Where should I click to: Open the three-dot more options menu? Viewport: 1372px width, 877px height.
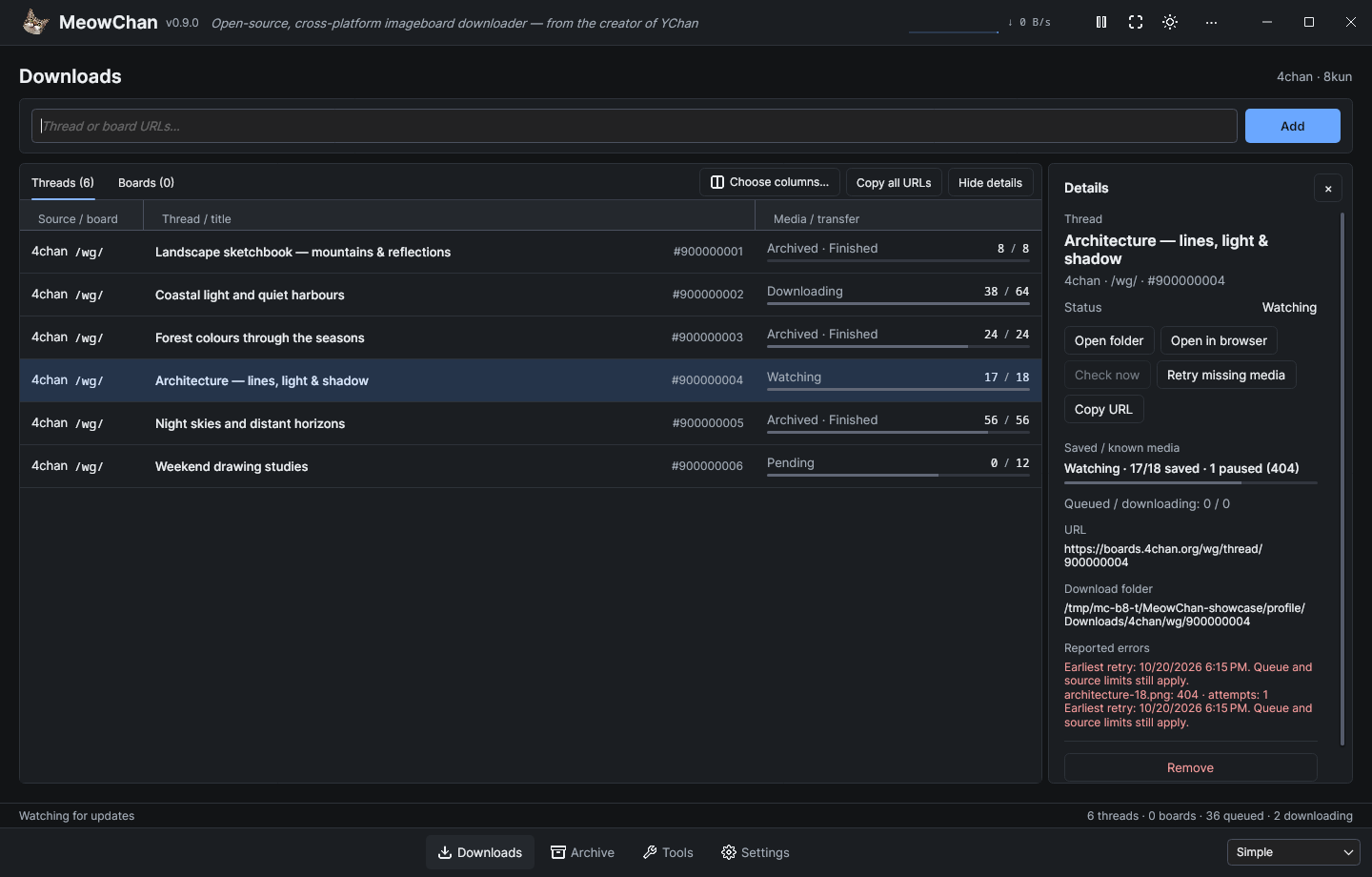pos(1211,22)
